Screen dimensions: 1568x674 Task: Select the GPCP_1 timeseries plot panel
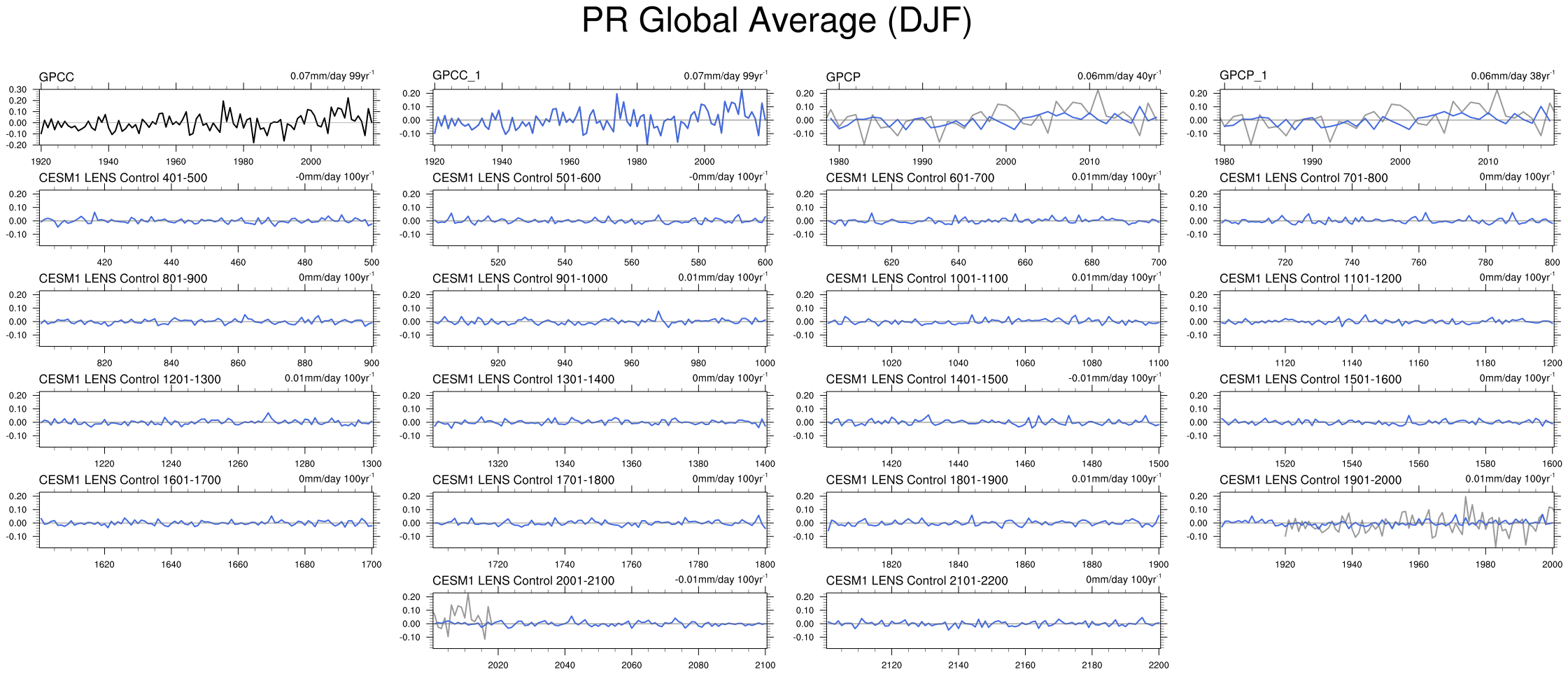pos(1387,117)
